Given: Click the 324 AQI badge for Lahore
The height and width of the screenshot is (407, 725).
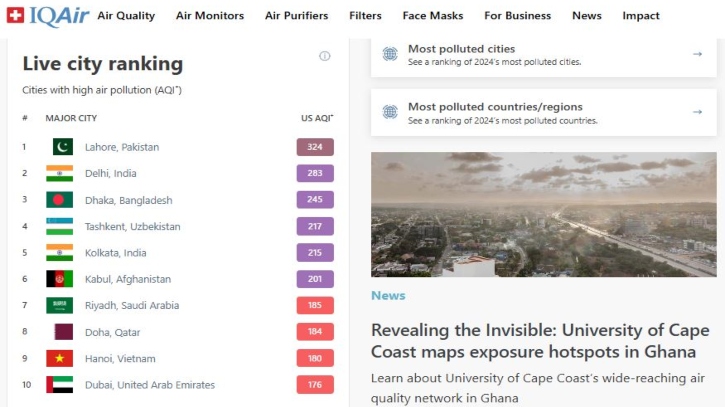Looking at the screenshot, I should [315, 147].
